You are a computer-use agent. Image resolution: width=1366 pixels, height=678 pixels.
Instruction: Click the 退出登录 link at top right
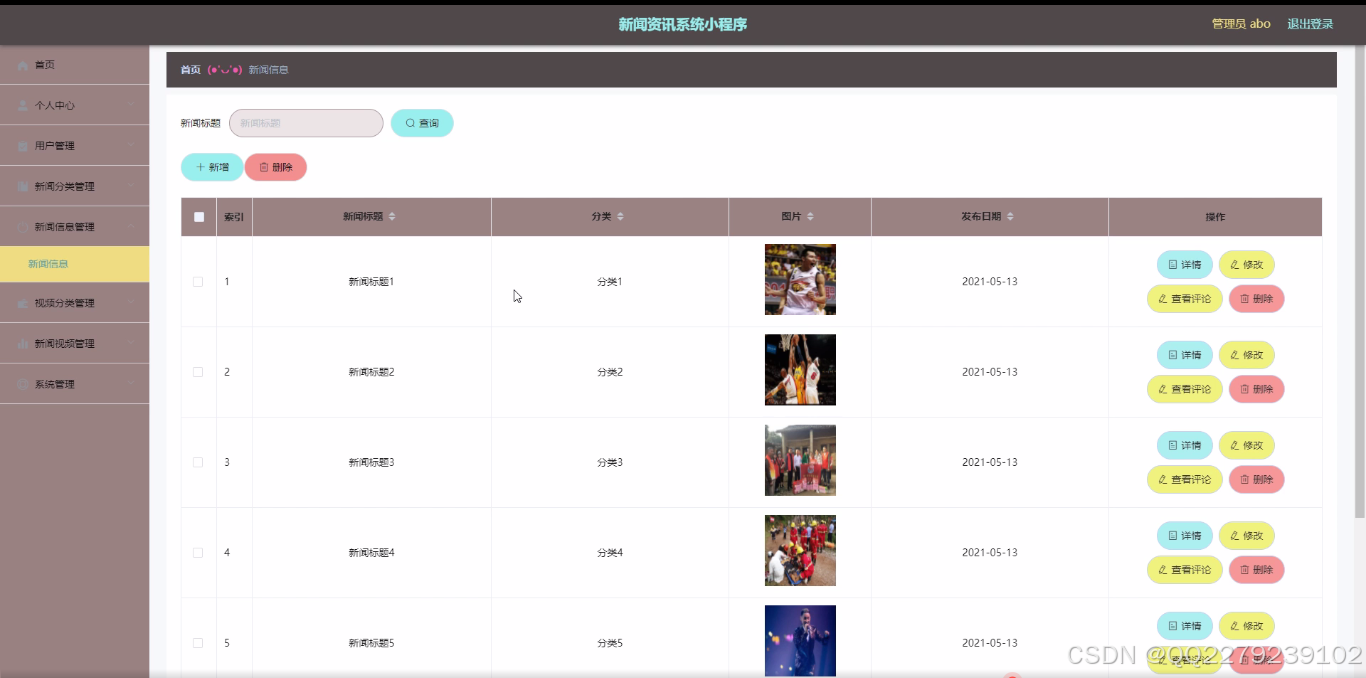click(1310, 23)
